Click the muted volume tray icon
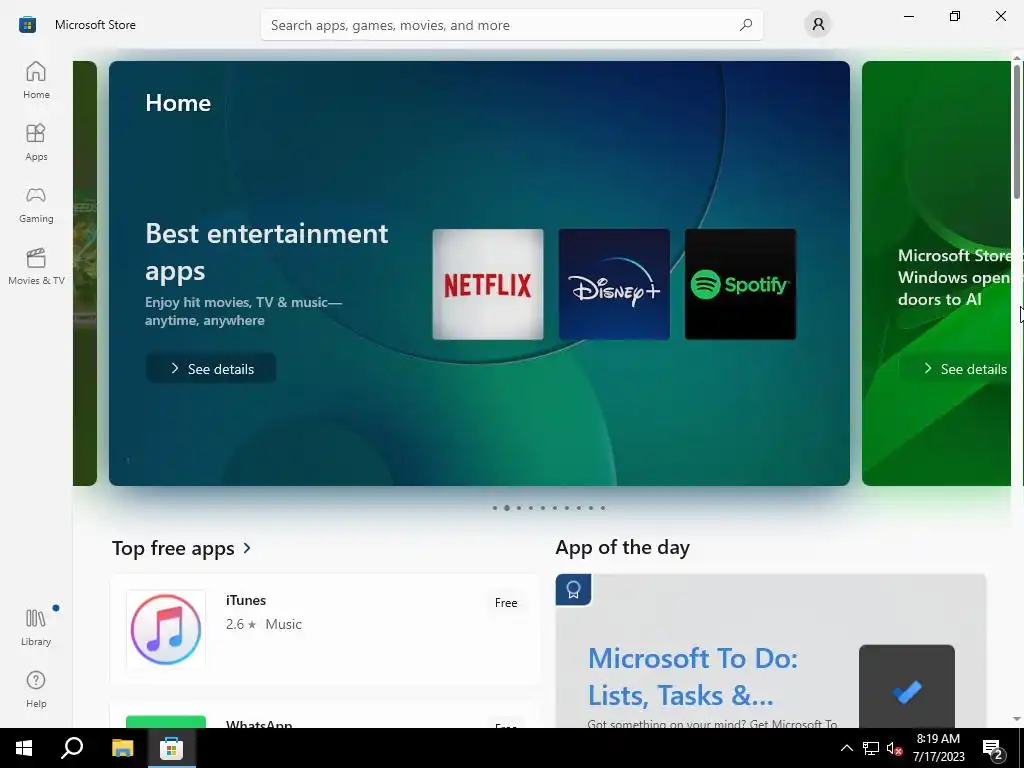The height and width of the screenshot is (768, 1024). [894, 748]
